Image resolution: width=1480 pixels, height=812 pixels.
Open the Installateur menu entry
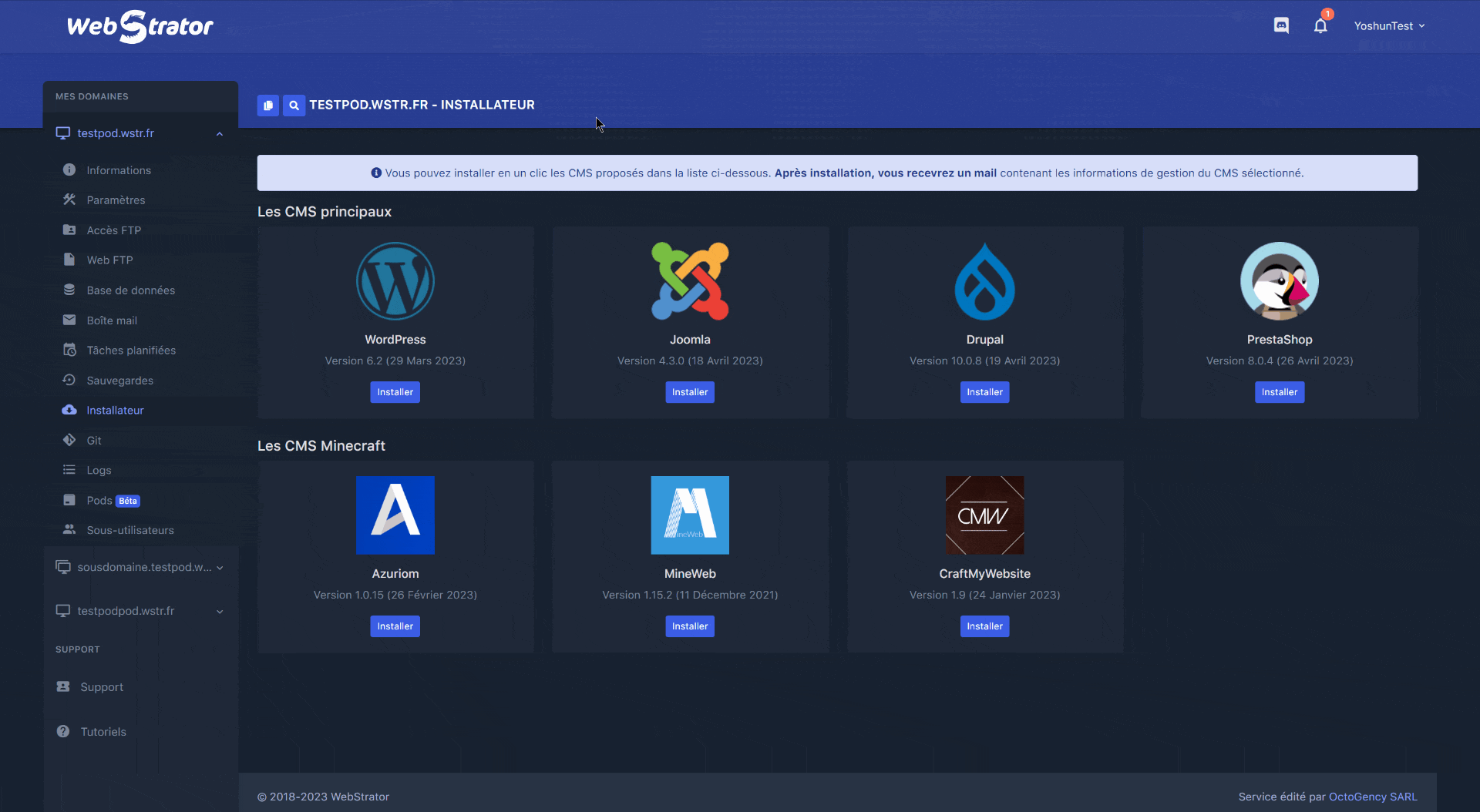point(115,411)
